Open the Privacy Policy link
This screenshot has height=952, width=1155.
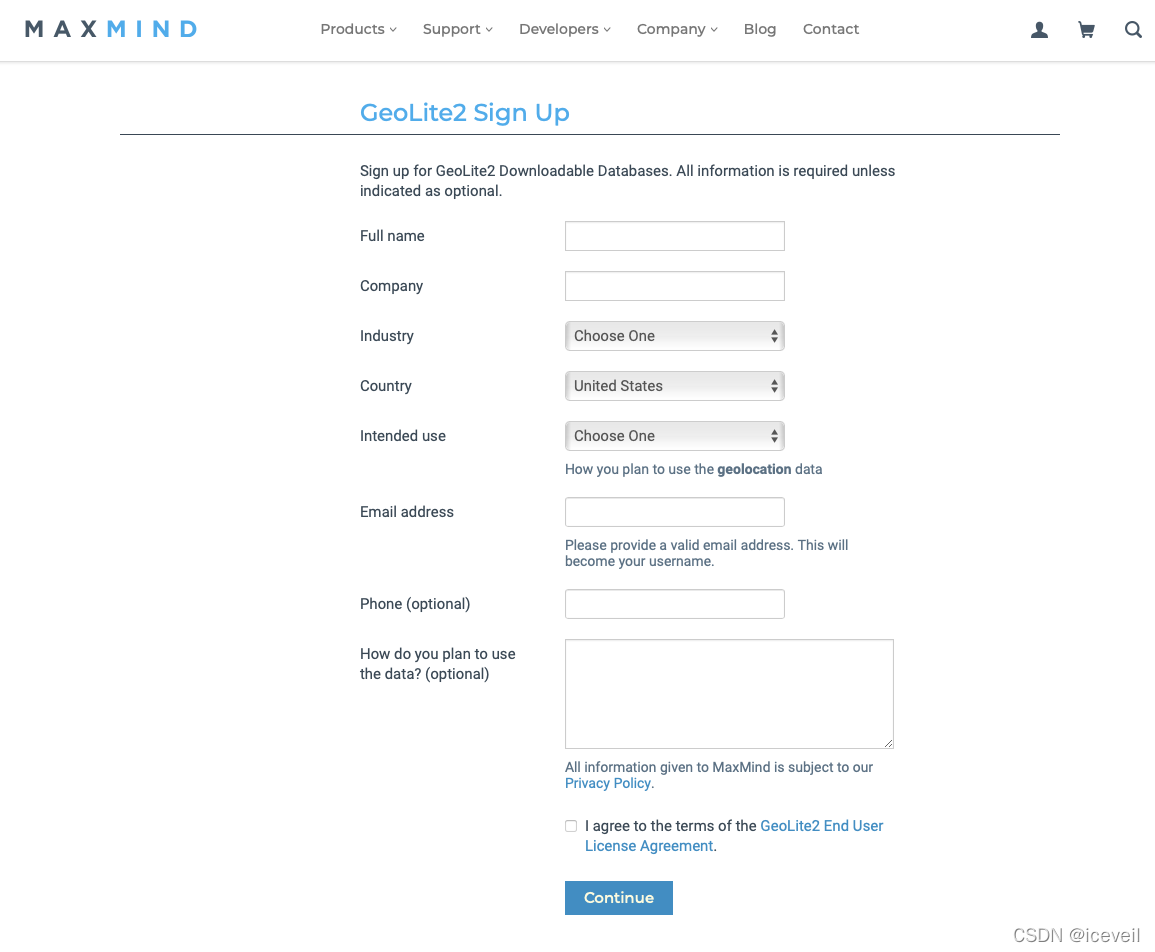pyautogui.click(x=608, y=784)
